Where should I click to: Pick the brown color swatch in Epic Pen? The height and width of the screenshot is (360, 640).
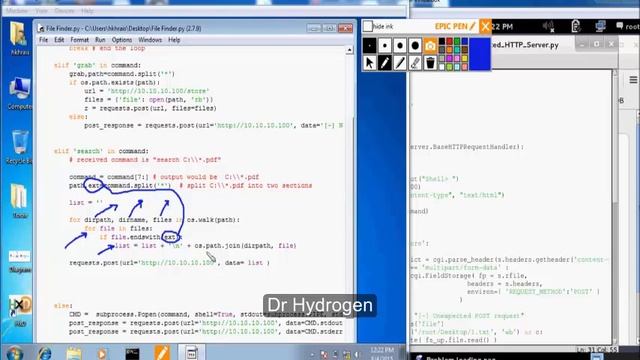coord(465,50)
